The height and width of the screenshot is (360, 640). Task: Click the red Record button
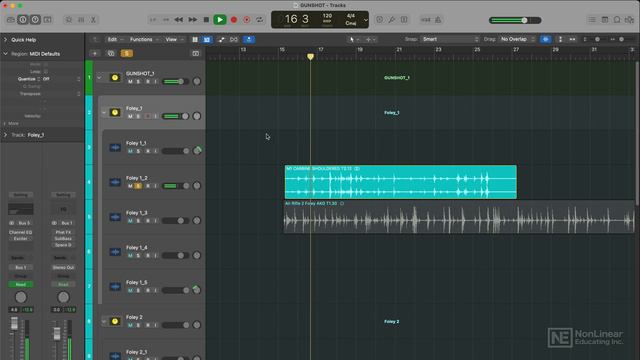234,20
